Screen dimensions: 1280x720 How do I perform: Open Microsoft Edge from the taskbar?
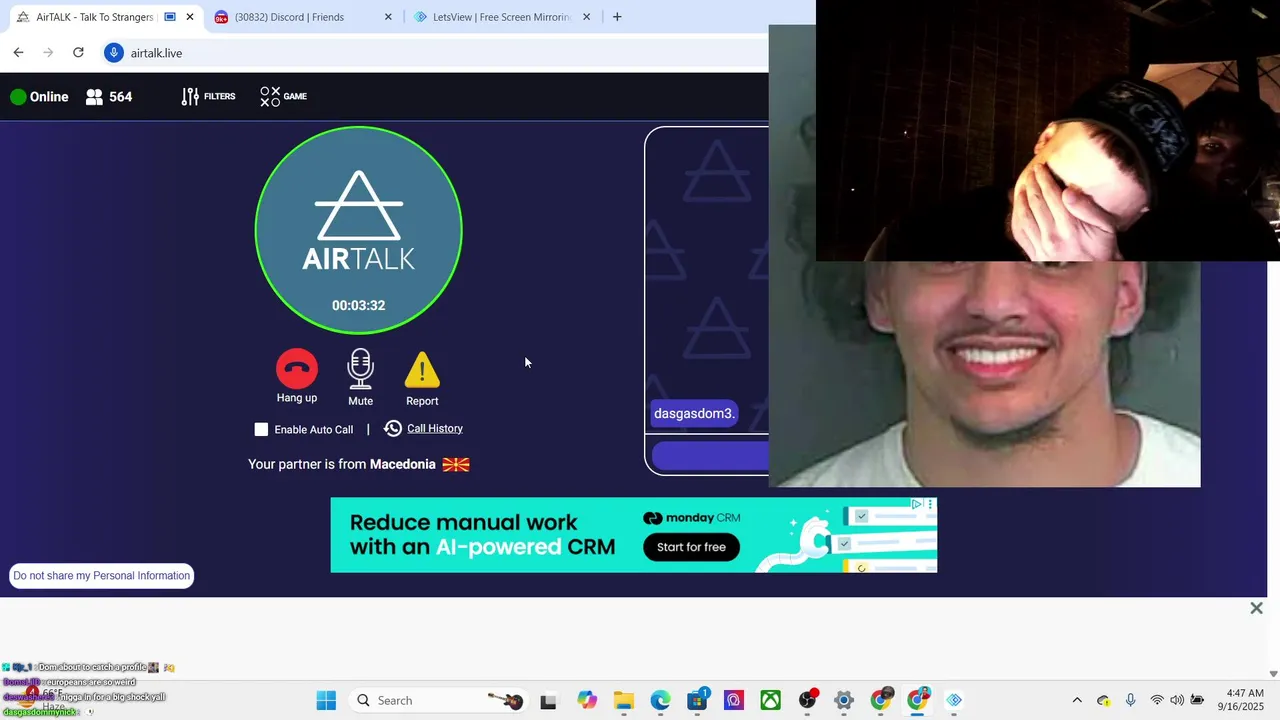[x=660, y=700]
